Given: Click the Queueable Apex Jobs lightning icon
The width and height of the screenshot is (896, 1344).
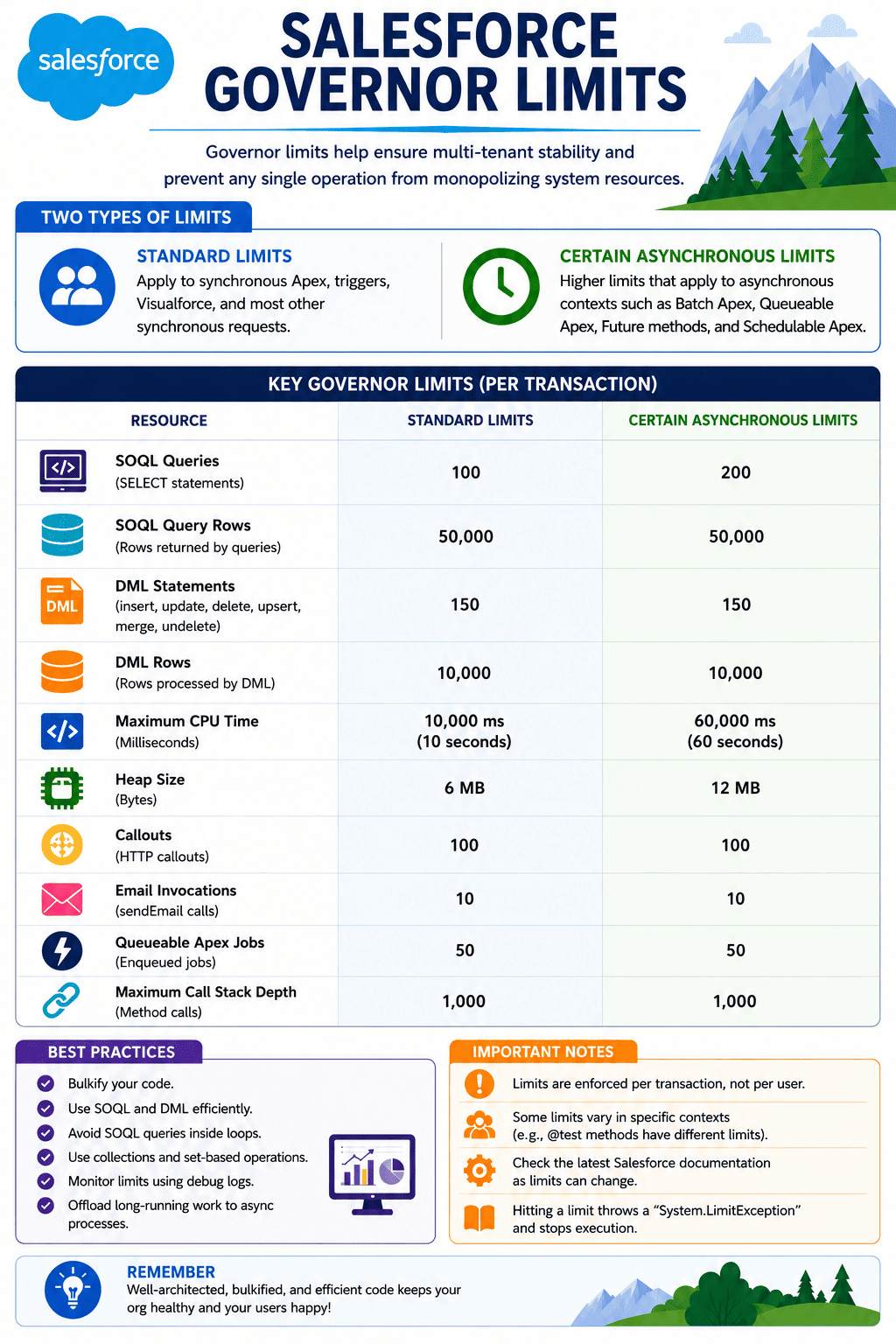Looking at the screenshot, I should coord(62,950).
